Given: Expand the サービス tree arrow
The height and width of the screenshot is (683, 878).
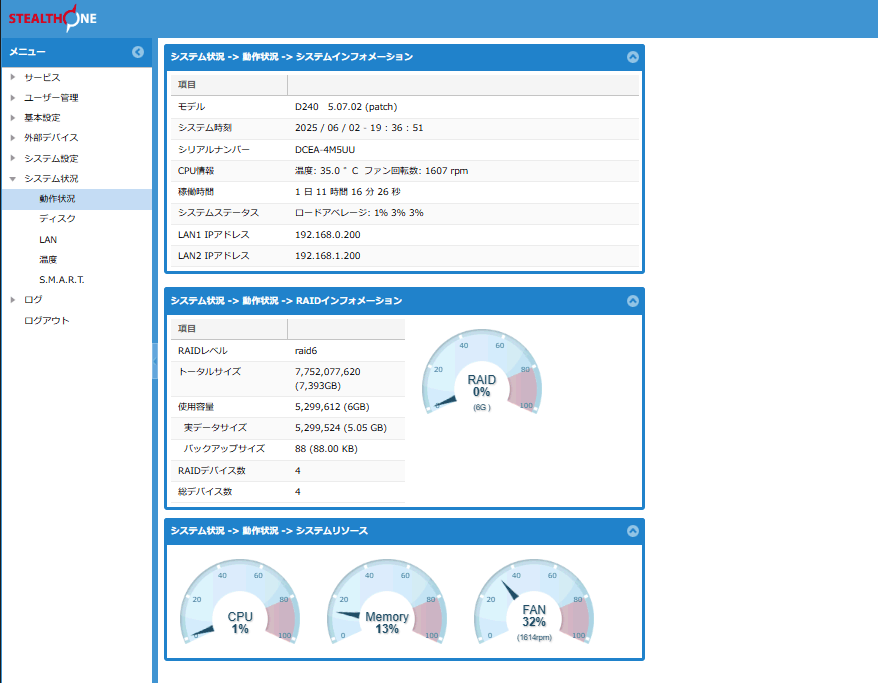Looking at the screenshot, I should coord(13,77).
